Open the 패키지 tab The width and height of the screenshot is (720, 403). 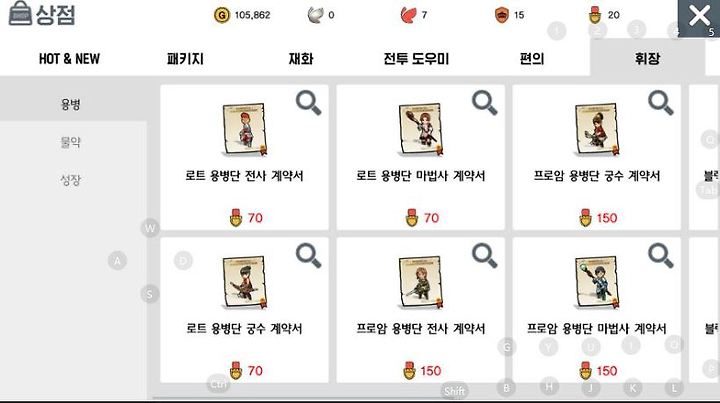pos(185,59)
